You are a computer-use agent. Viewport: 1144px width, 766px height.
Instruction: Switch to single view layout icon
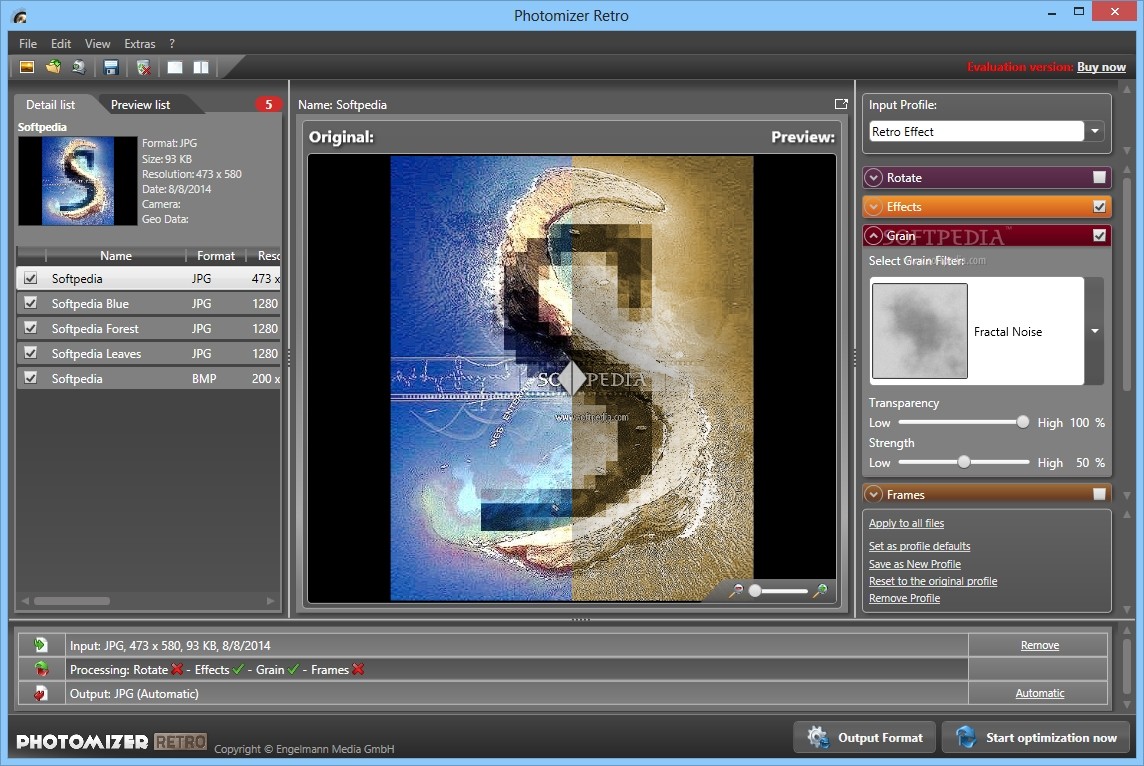[x=175, y=67]
